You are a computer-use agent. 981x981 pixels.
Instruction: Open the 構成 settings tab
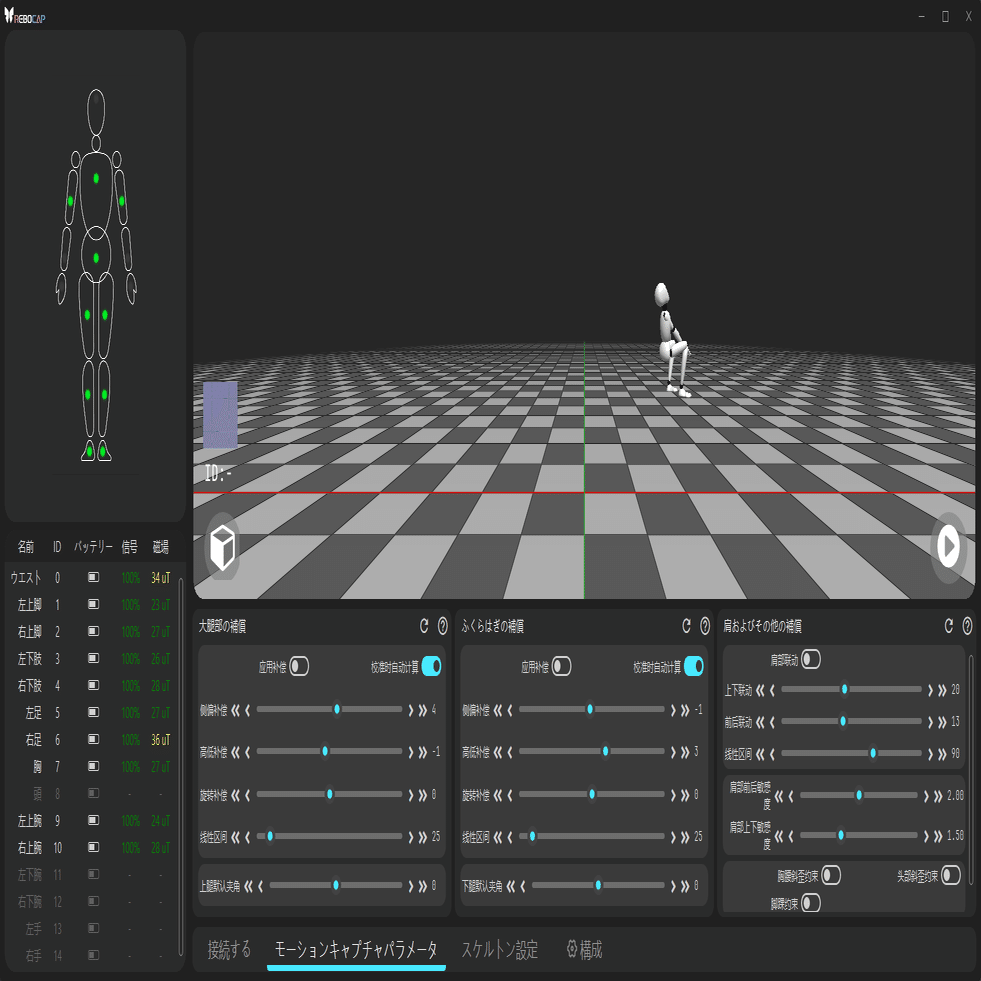tap(584, 949)
